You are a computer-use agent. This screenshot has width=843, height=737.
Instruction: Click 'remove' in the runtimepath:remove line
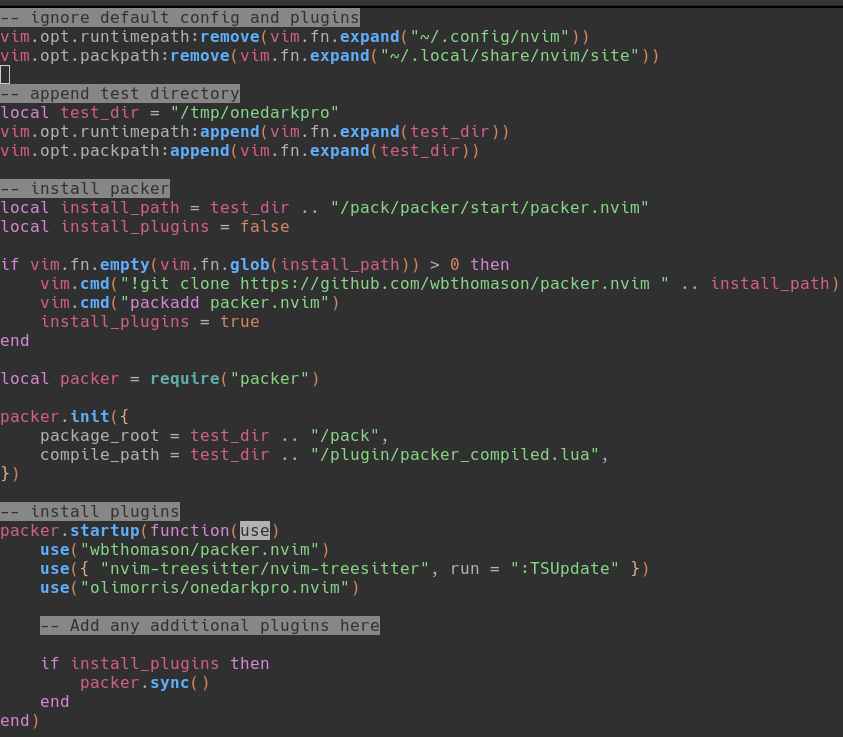tap(230, 37)
